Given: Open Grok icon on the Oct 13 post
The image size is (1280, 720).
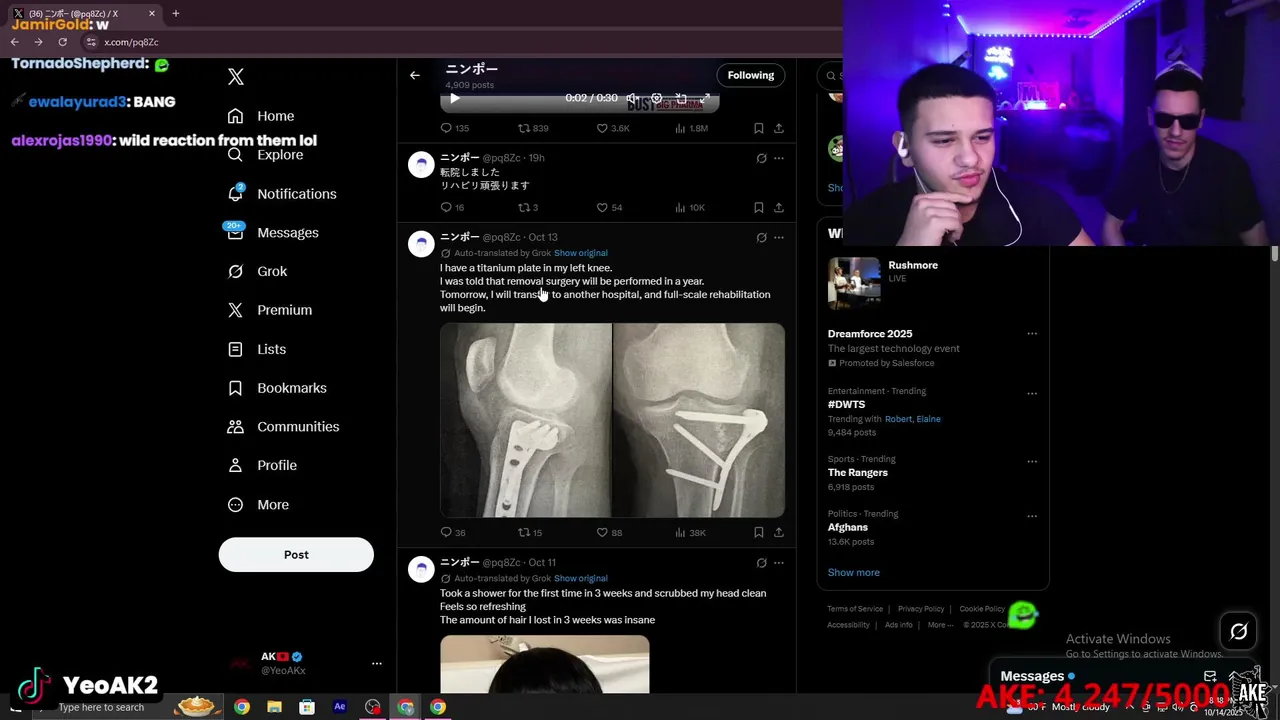Looking at the screenshot, I should tap(761, 237).
